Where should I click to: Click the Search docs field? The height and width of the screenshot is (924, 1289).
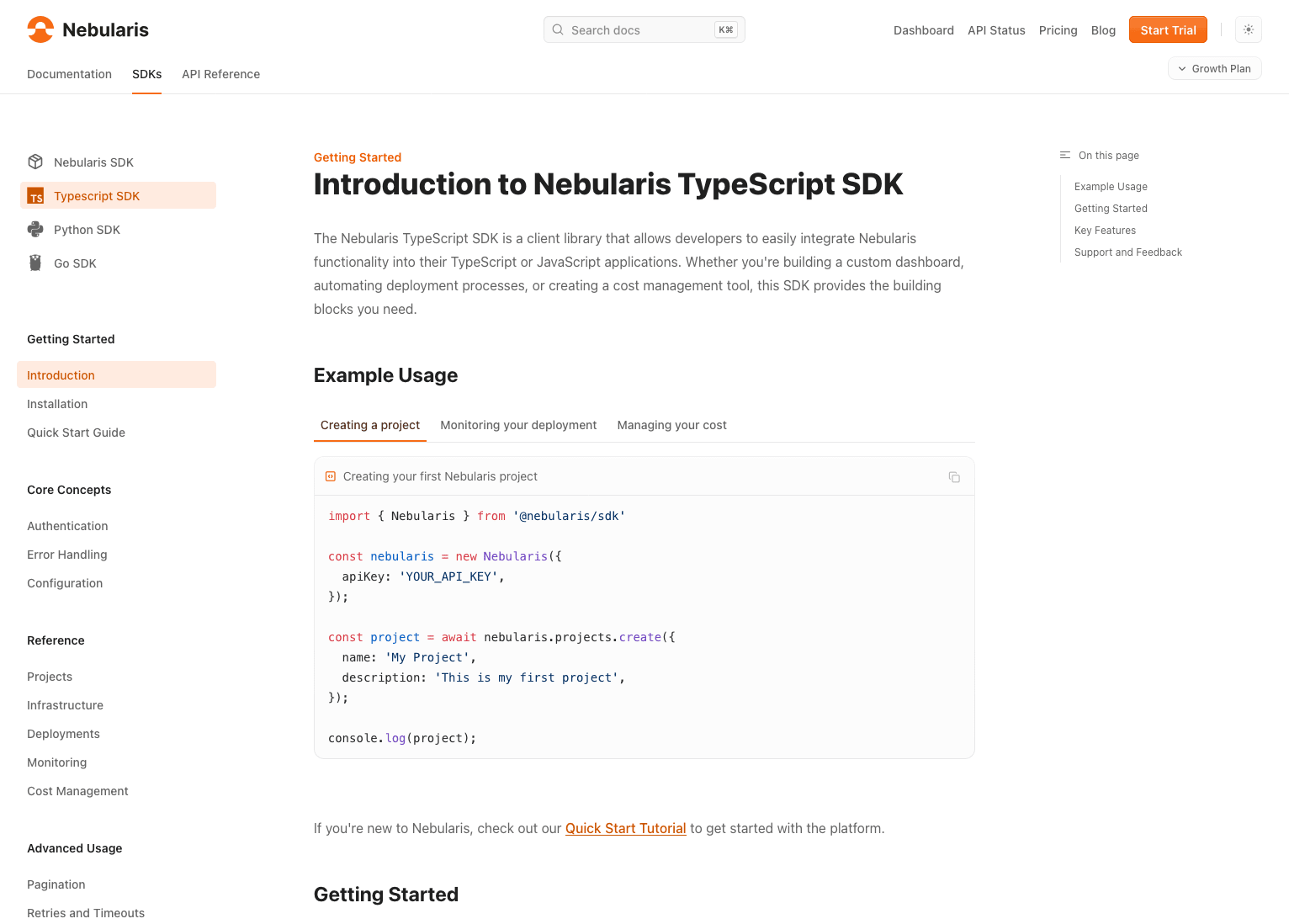point(644,29)
